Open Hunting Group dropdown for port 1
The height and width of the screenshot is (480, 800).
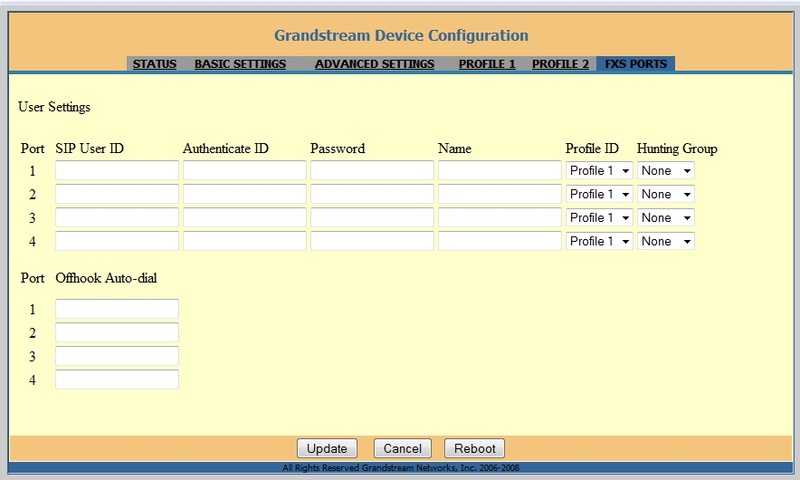point(666,170)
